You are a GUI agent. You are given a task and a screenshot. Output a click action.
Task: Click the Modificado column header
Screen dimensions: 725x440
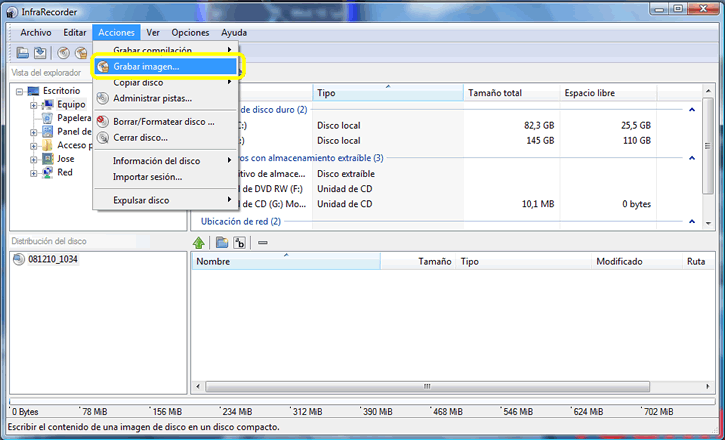click(x=619, y=261)
